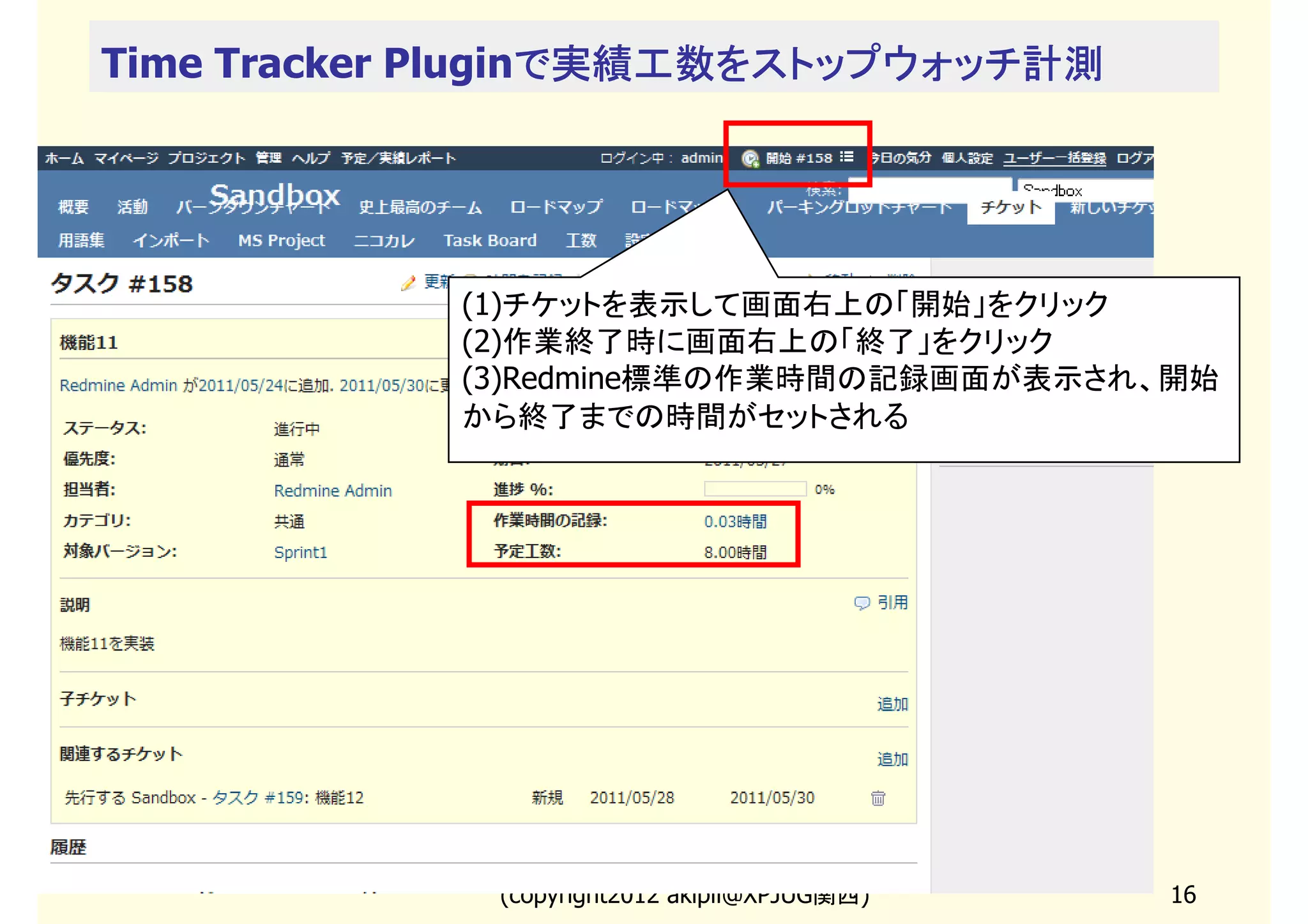Click the タスク #158 heading

click(x=121, y=284)
